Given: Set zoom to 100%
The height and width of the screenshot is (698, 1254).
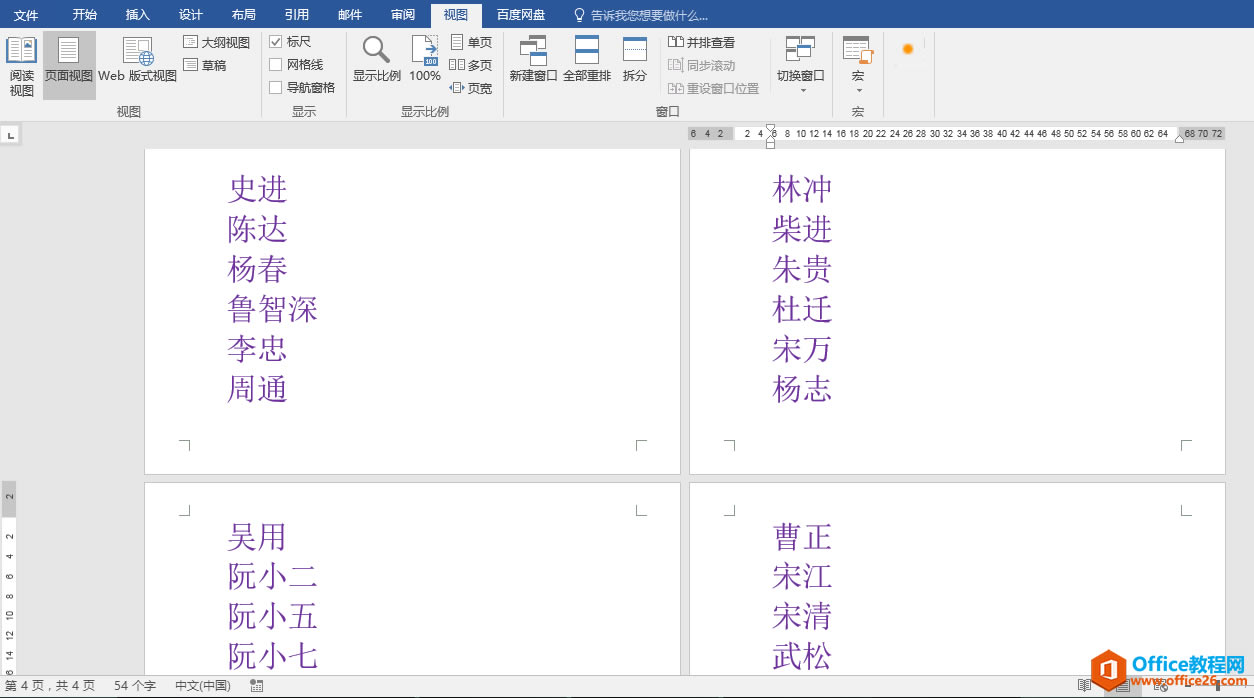Looking at the screenshot, I should click(425, 60).
